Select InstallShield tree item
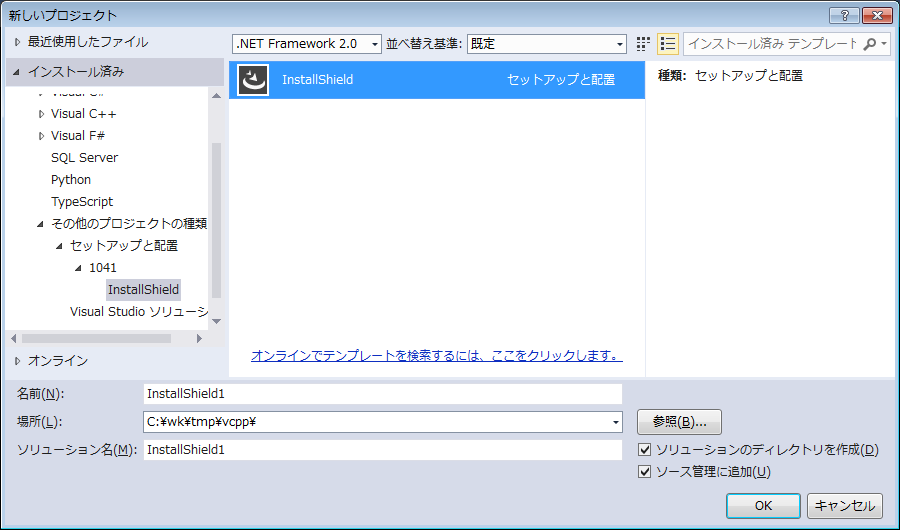The width and height of the screenshot is (900, 530). click(x=143, y=289)
